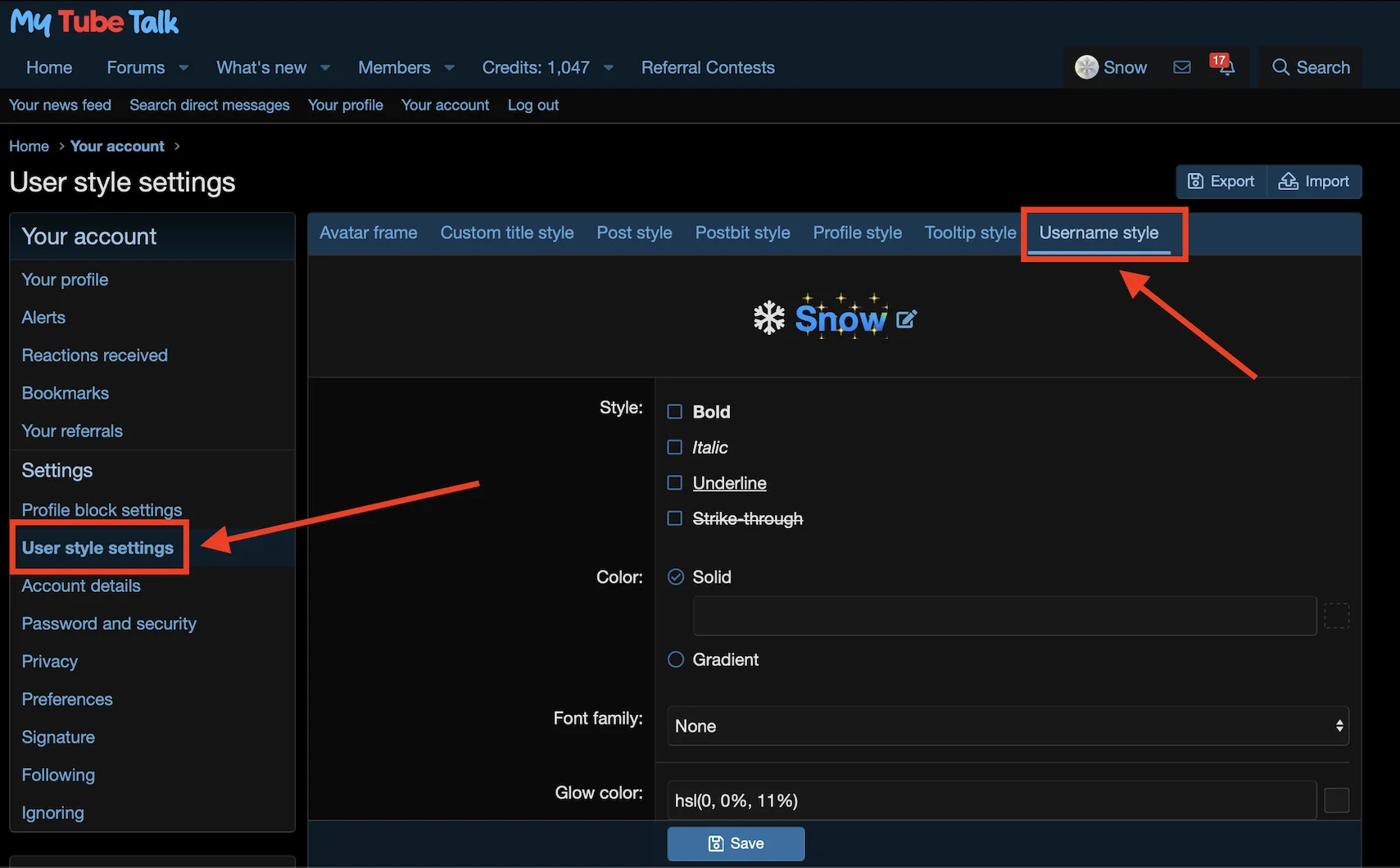The height and width of the screenshot is (868, 1400).
Task: Open Password and security settings
Action: (x=109, y=623)
